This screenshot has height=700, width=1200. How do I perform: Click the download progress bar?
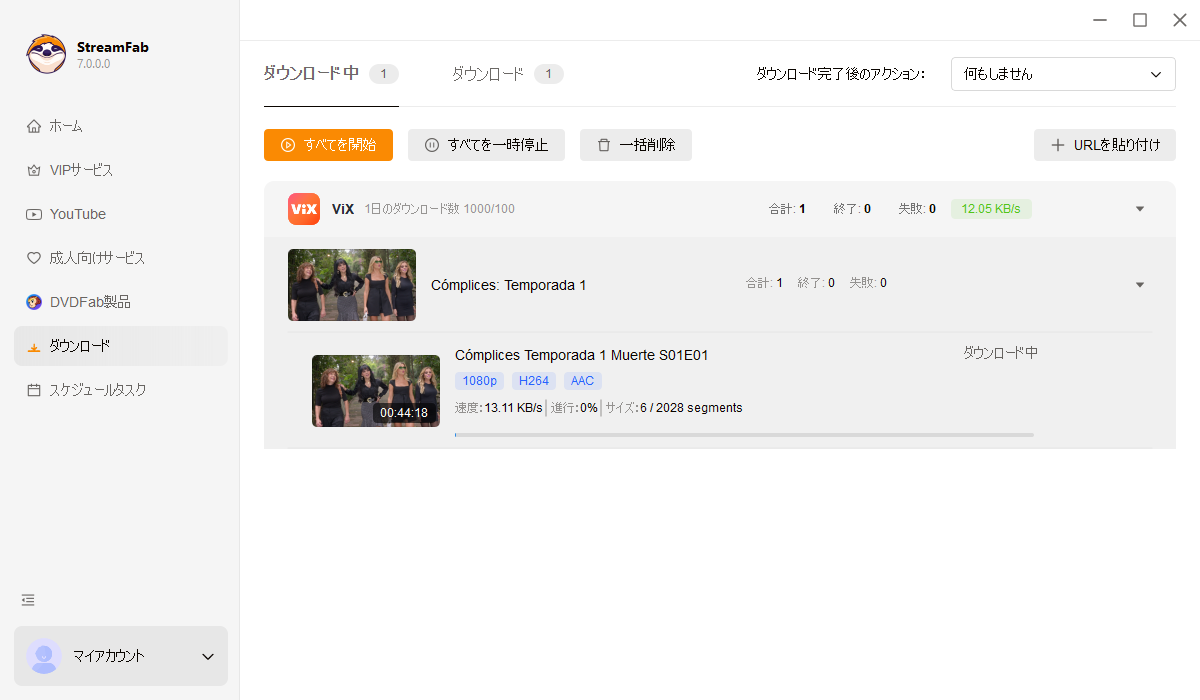pos(744,434)
